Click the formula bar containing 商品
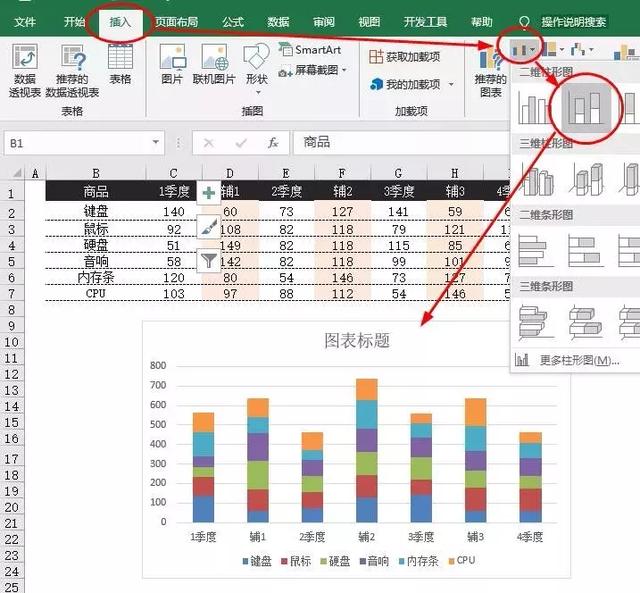This screenshot has height=593, width=640. click(x=402, y=143)
